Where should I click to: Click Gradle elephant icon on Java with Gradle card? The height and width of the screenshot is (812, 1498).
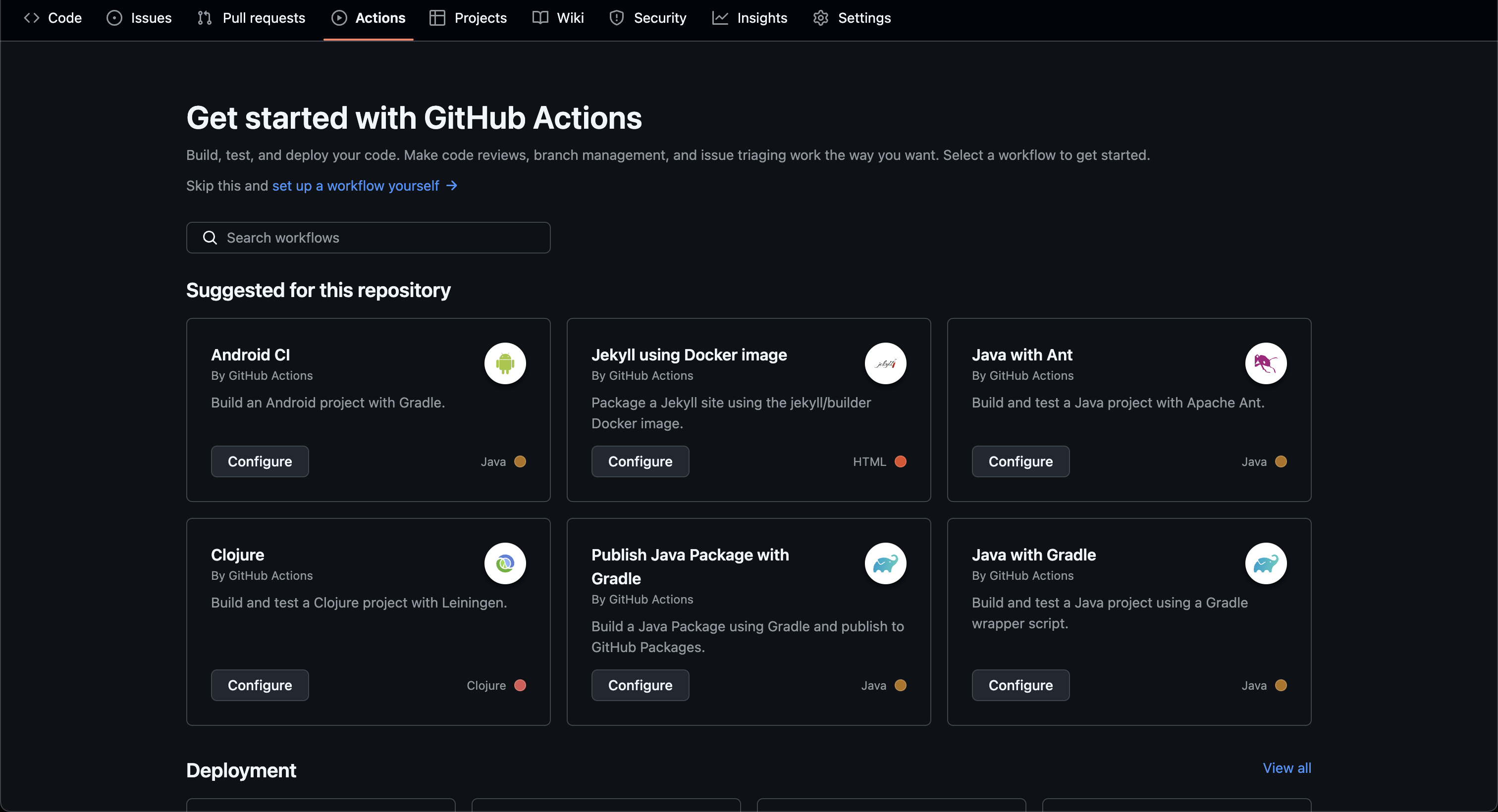[1265, 563]
